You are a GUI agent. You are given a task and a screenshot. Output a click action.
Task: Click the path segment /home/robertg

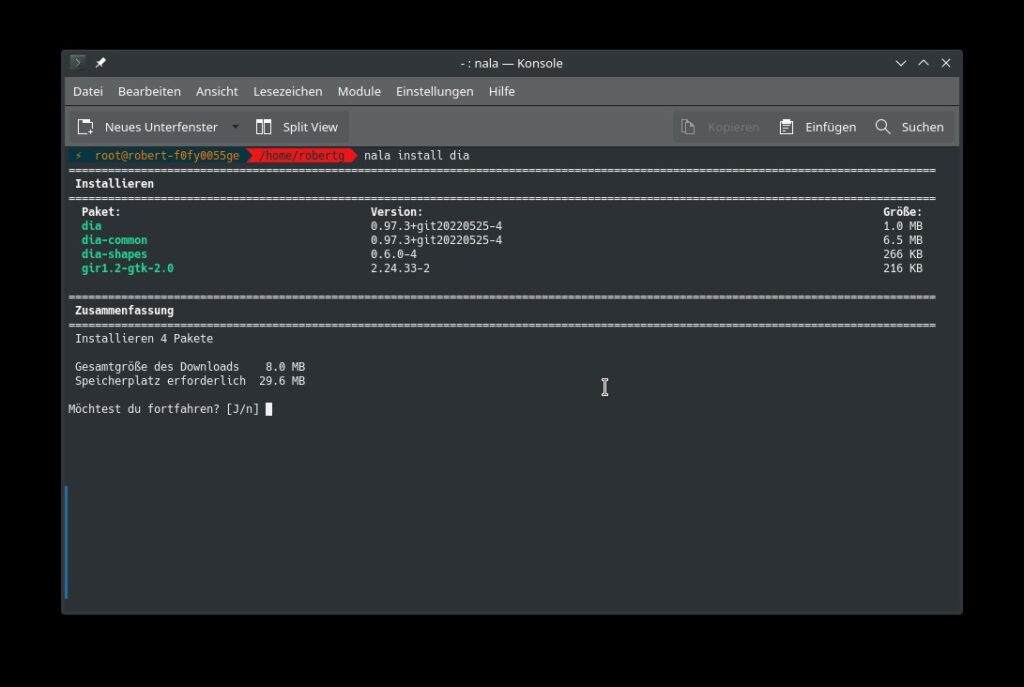pyautogui.click(x=302, y=155)
